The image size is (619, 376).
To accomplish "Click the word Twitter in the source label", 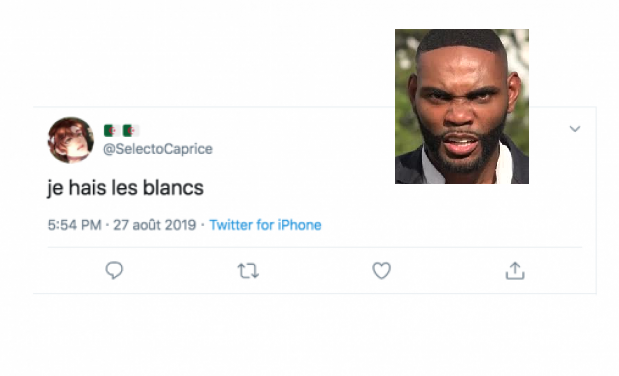I will pos(231,225).
